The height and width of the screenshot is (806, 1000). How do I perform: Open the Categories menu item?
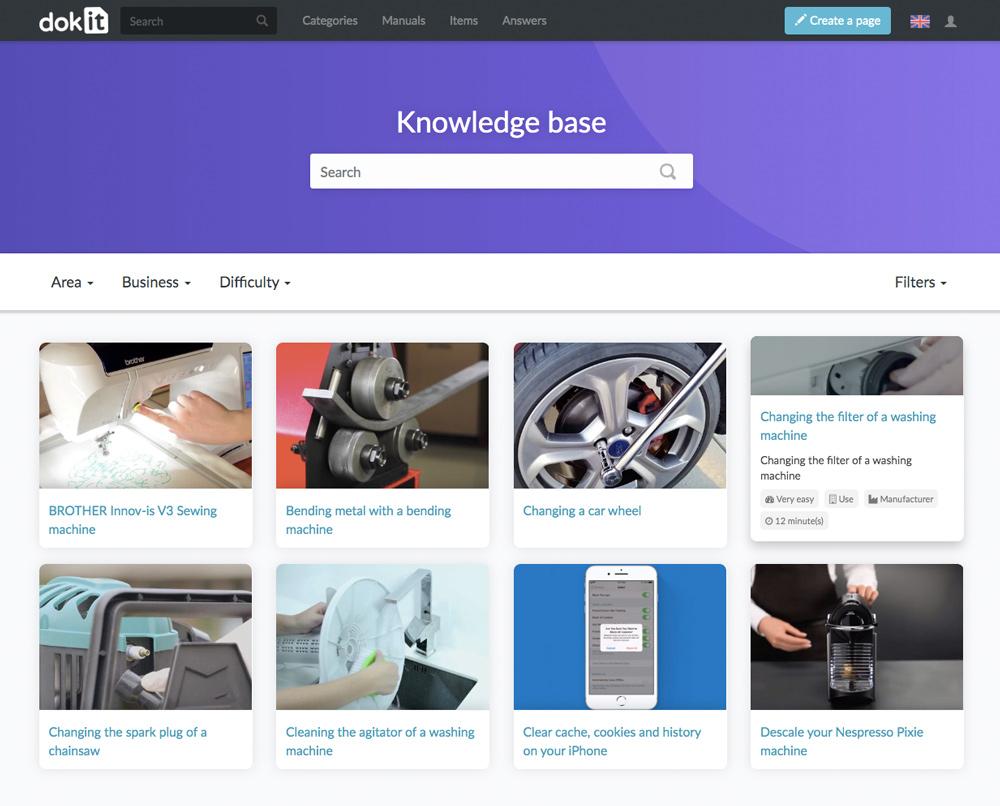coord(330,20)
